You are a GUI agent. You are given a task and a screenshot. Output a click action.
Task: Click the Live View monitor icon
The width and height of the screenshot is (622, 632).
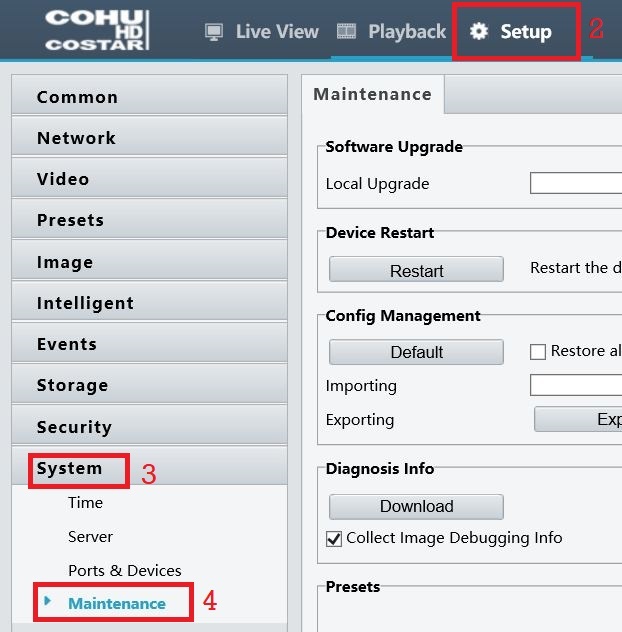(x=214, y=32)
